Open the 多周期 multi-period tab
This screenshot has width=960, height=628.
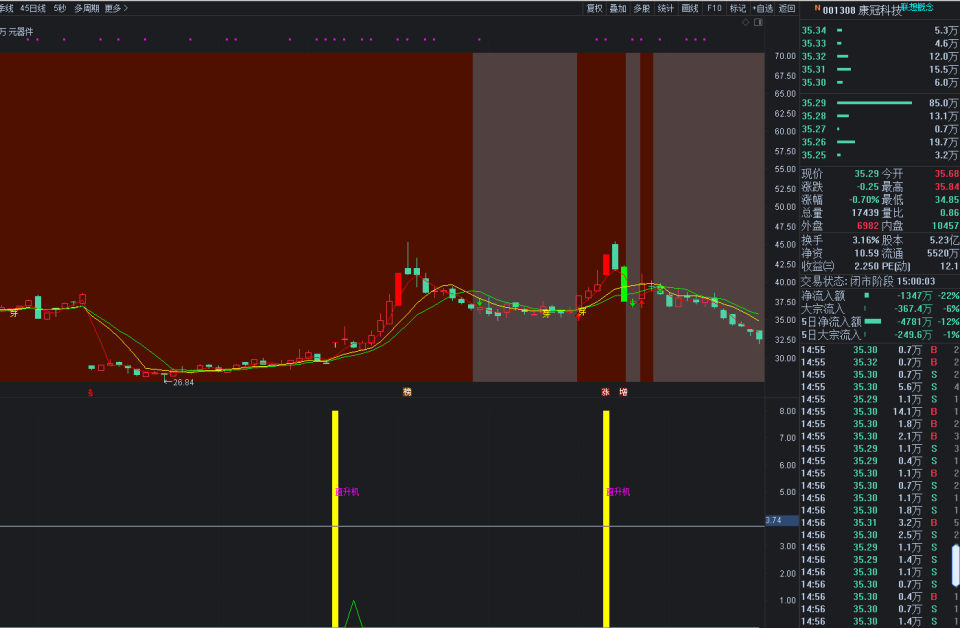pyautogui.click(x=86, y=8)
